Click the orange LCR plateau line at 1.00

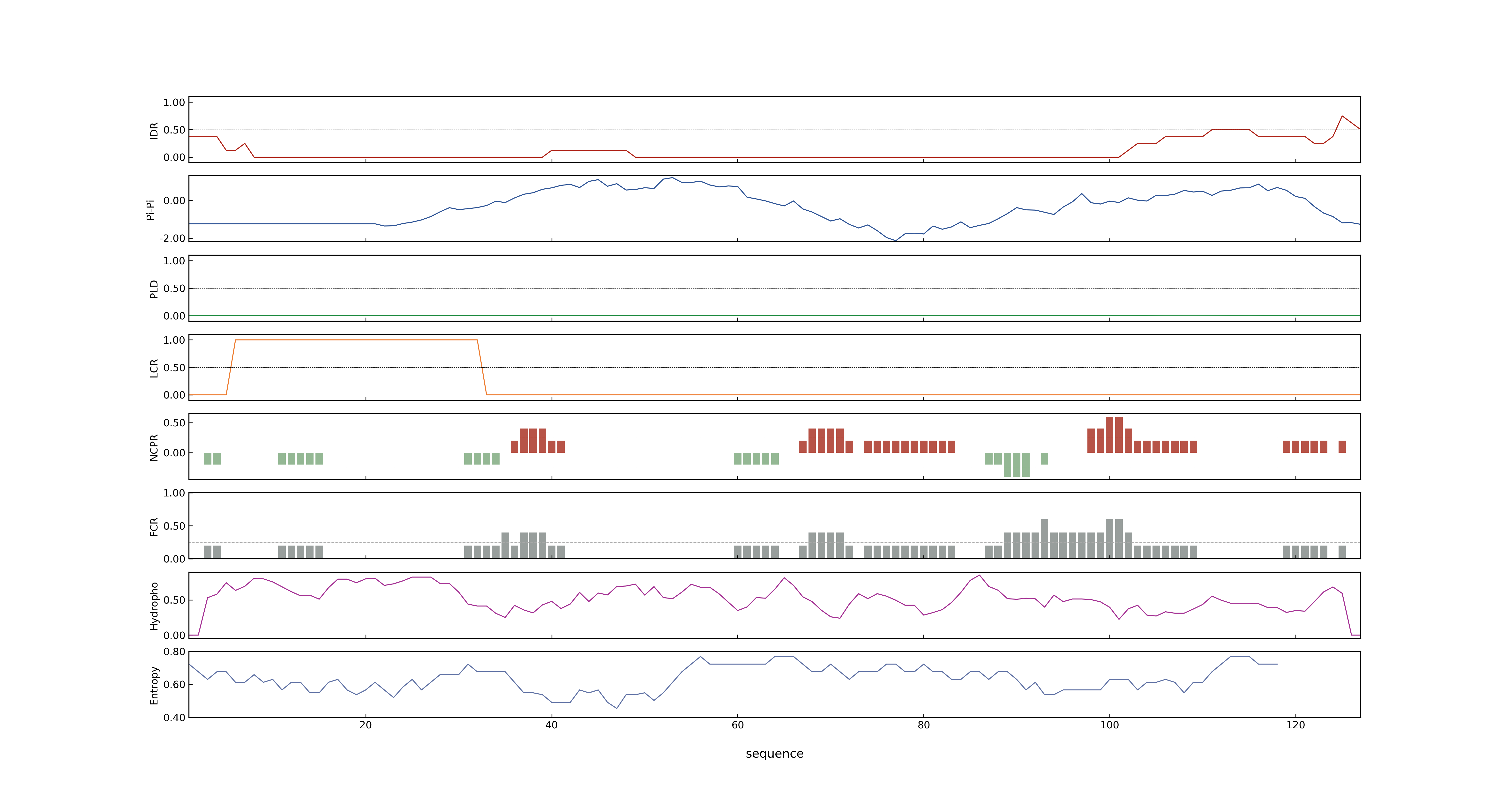(356, 340)
